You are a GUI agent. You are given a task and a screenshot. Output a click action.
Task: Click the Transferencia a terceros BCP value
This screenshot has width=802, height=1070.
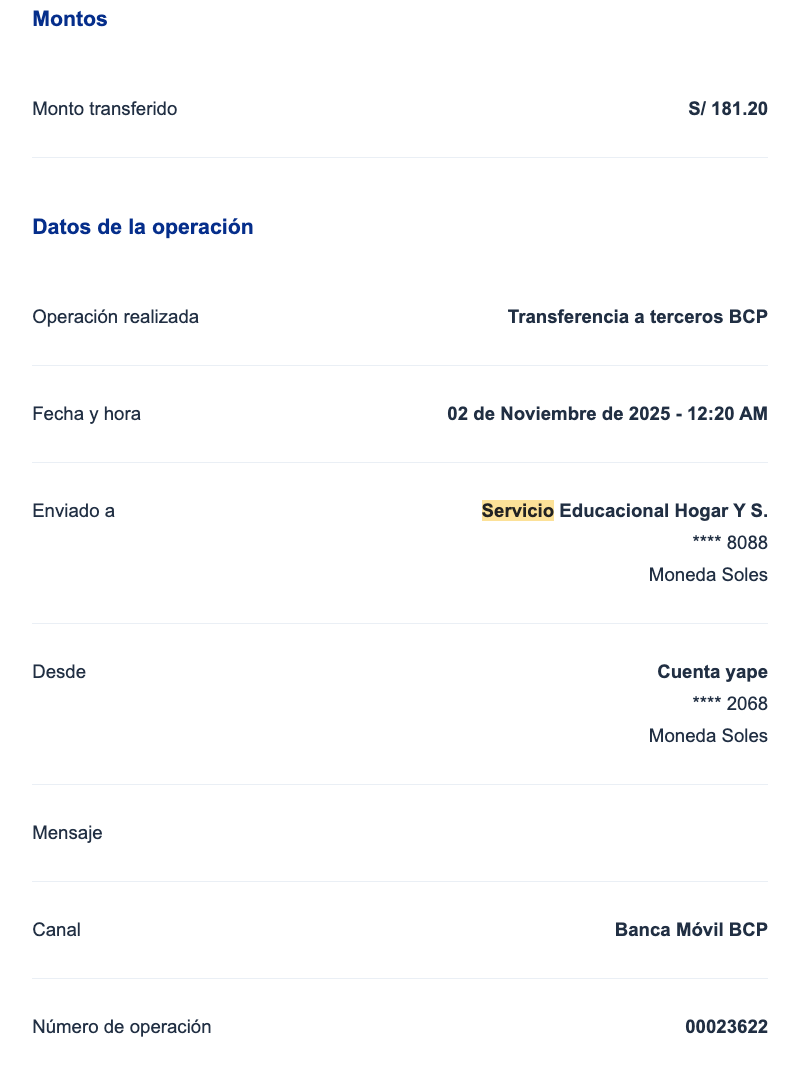[x=637, y=317]
